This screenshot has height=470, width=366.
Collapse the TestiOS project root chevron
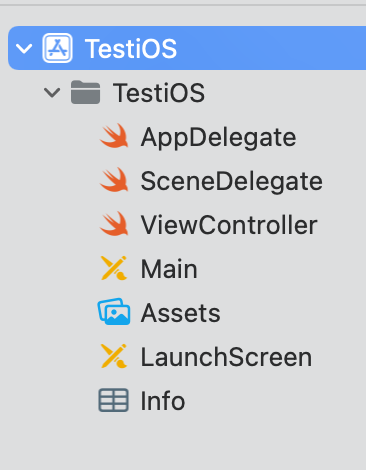[24, 49]
